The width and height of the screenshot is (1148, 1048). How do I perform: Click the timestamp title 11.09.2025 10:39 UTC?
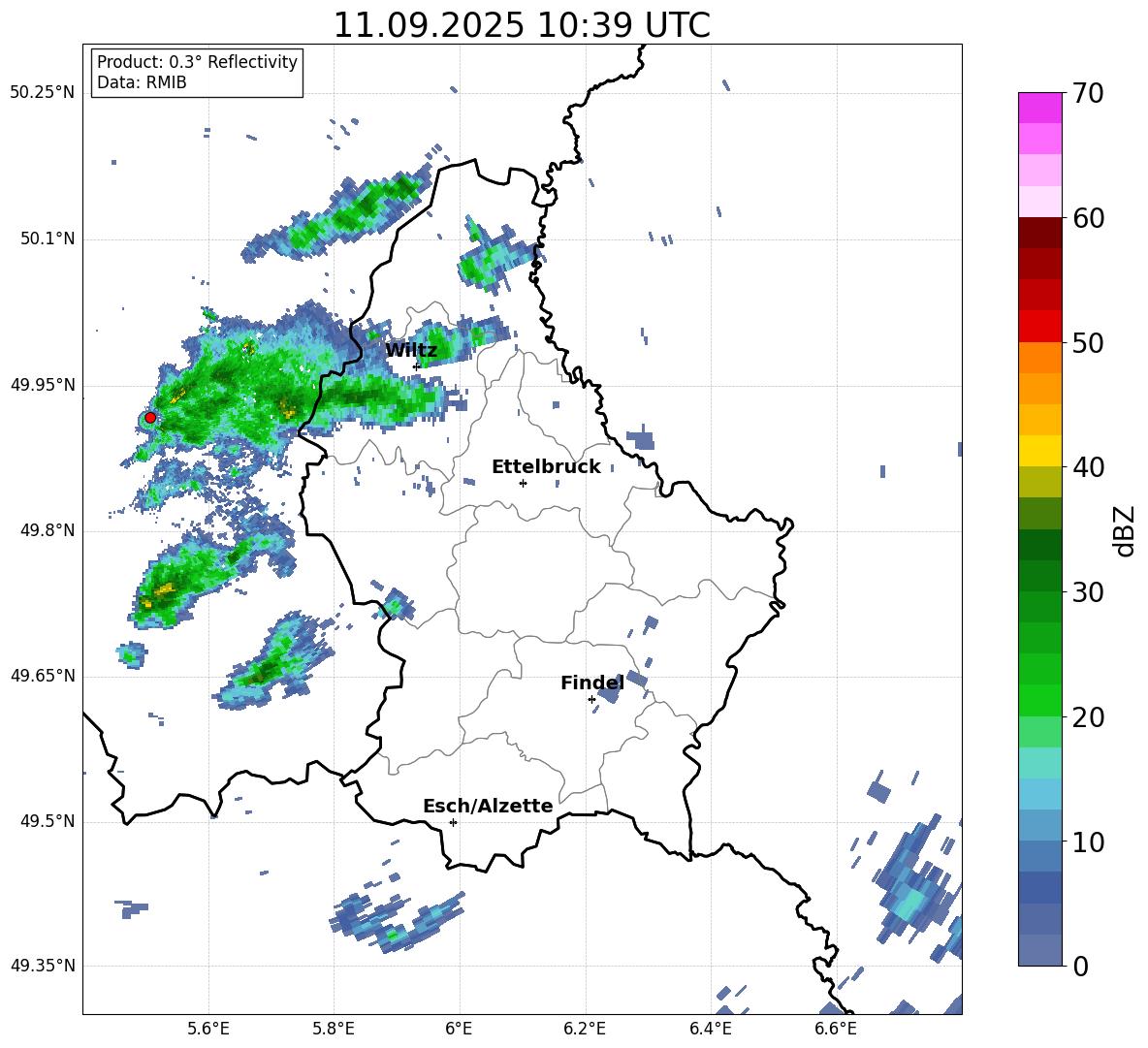click(x=522, y=25)
